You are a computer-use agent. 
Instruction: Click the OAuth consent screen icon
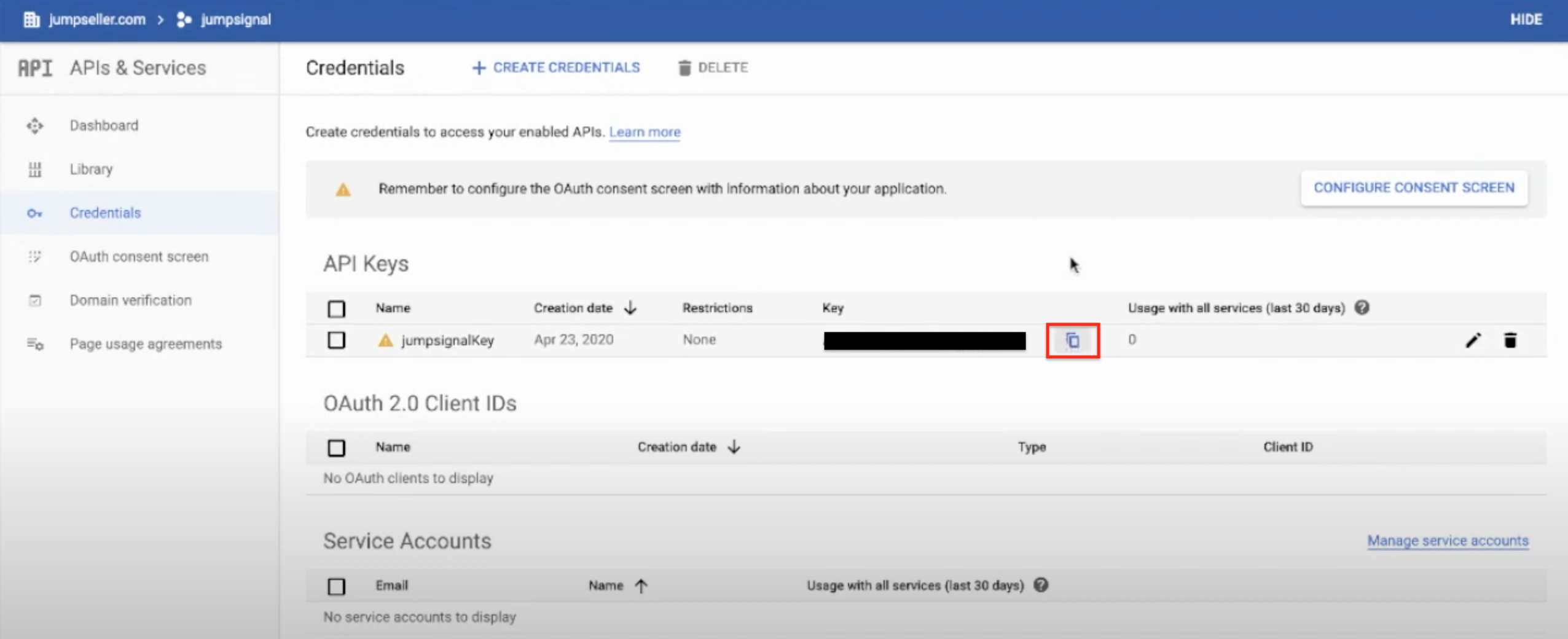[x=35, y=257]
